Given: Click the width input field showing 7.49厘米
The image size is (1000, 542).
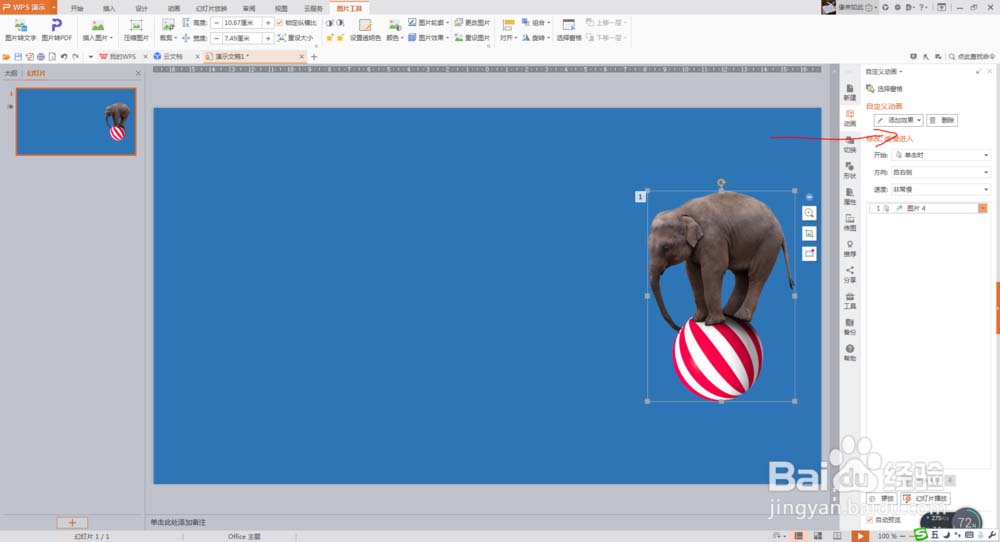Looking at the screenshot, I should 241,38.
